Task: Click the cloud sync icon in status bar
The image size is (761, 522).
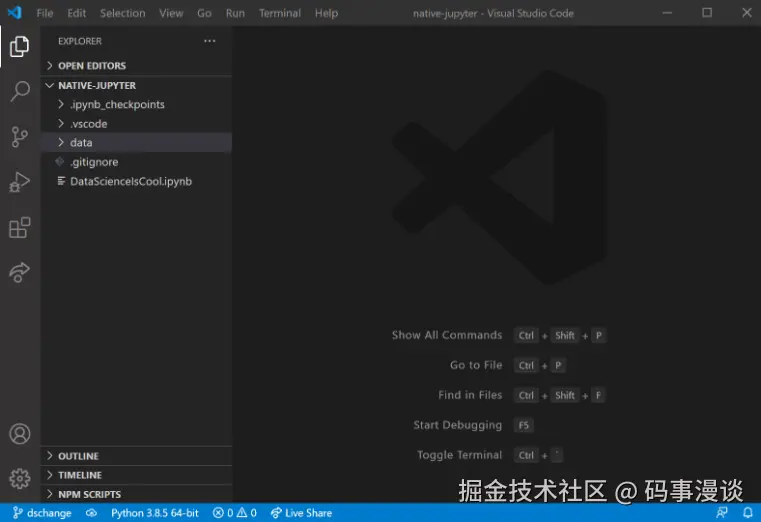Action: (91, 513)
